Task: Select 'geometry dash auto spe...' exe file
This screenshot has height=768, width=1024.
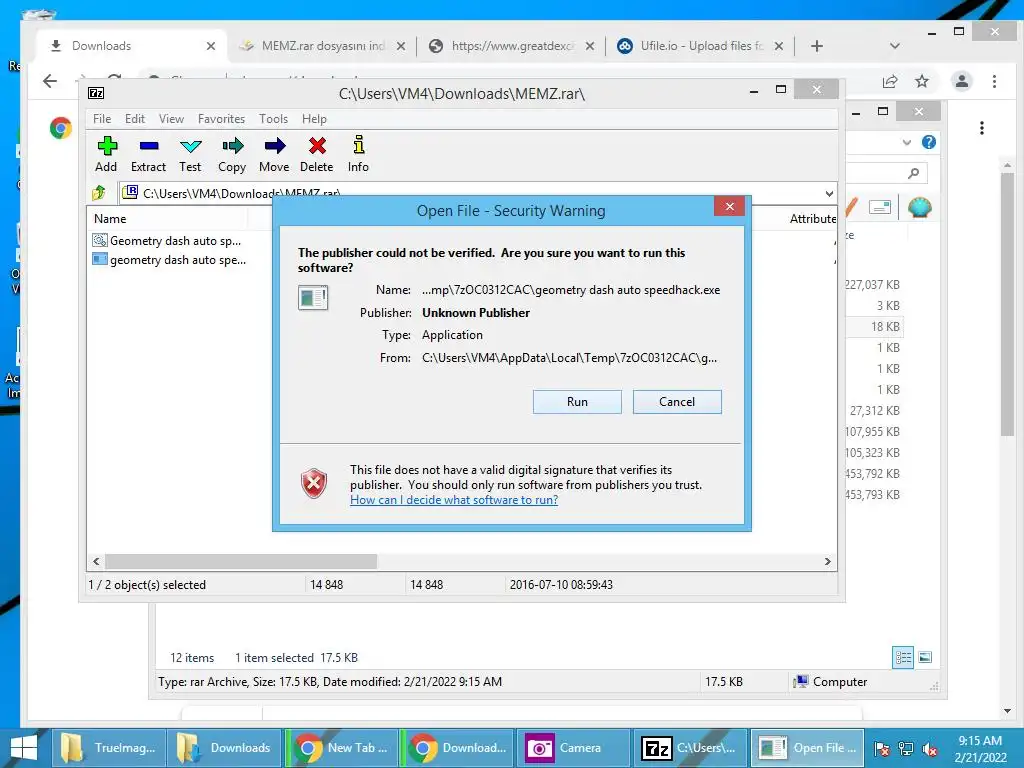Action: click(170, 260)
